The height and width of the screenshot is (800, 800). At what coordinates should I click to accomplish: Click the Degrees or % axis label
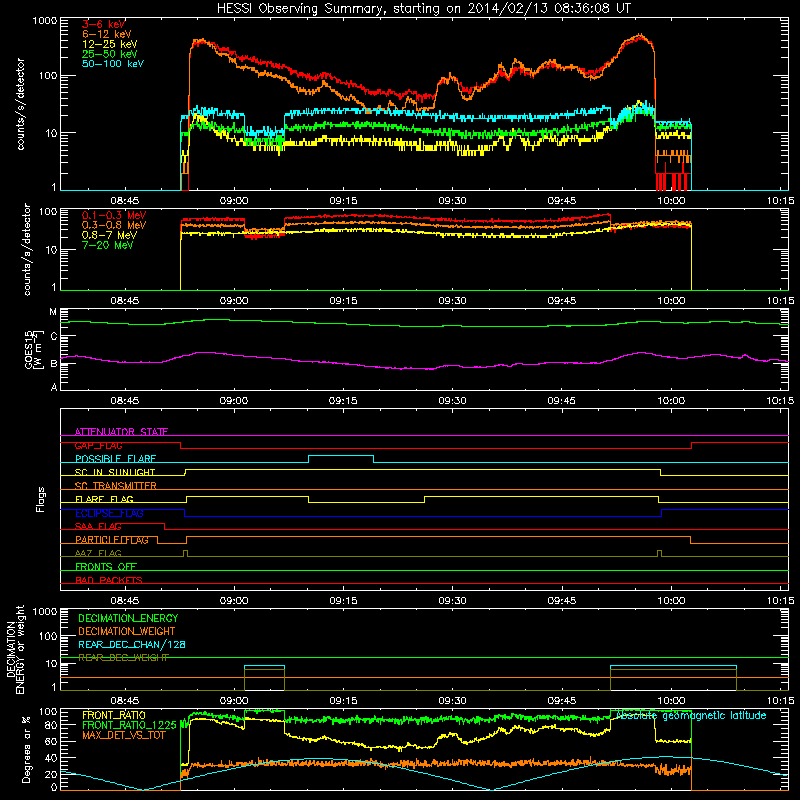pyautogui.click(x=26, y=749)
